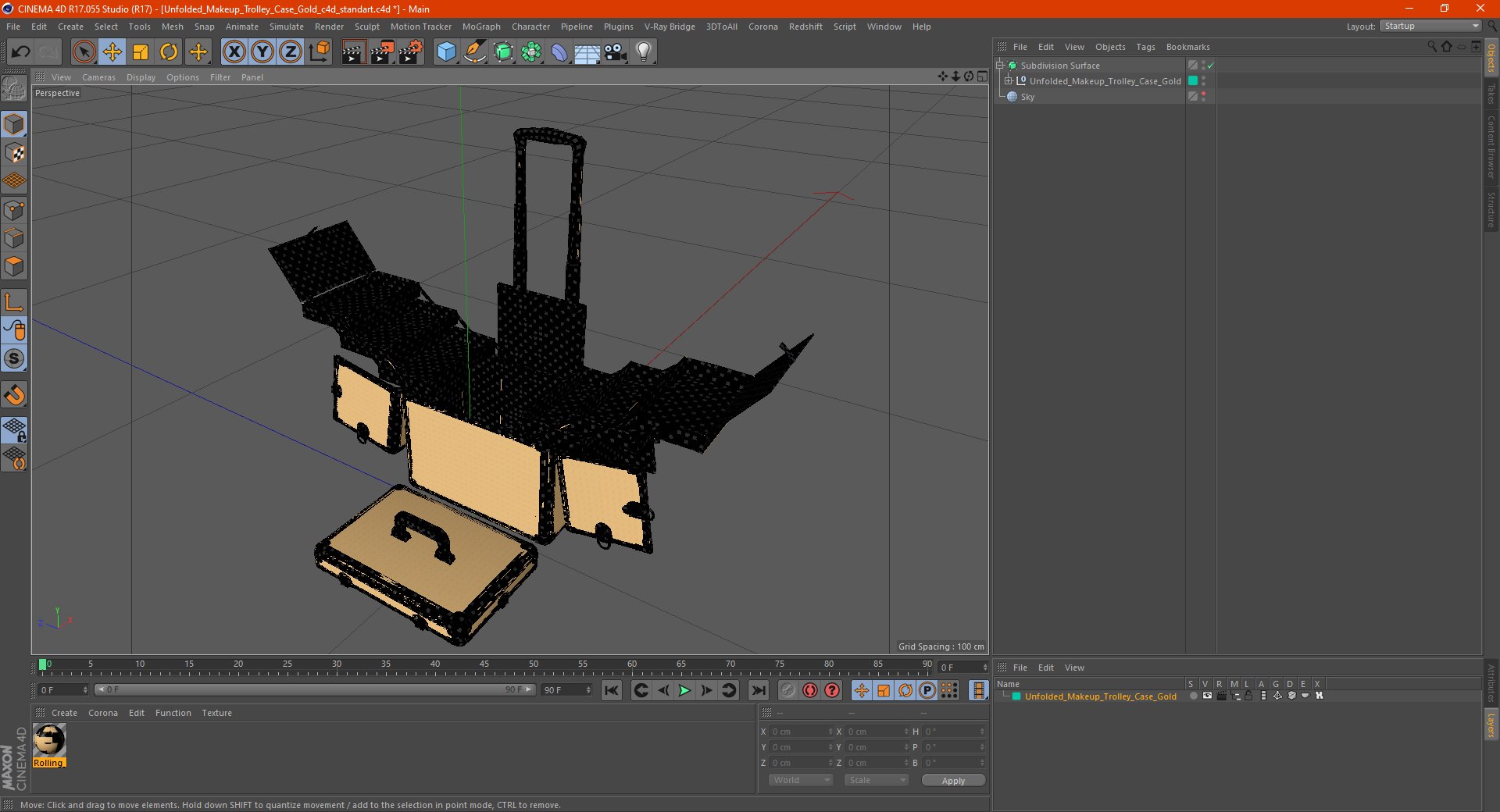Toggle the Subdivision Surface enable checkmark

[x=1210, y=66]
